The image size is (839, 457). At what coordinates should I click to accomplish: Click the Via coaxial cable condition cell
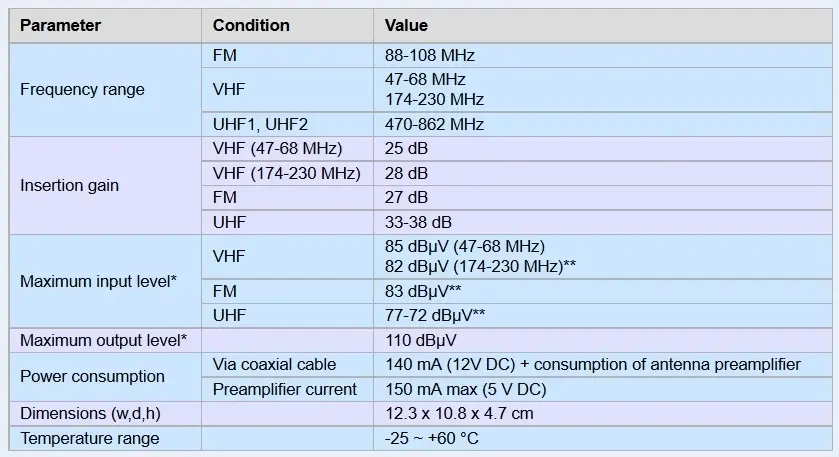click(287, 364)
